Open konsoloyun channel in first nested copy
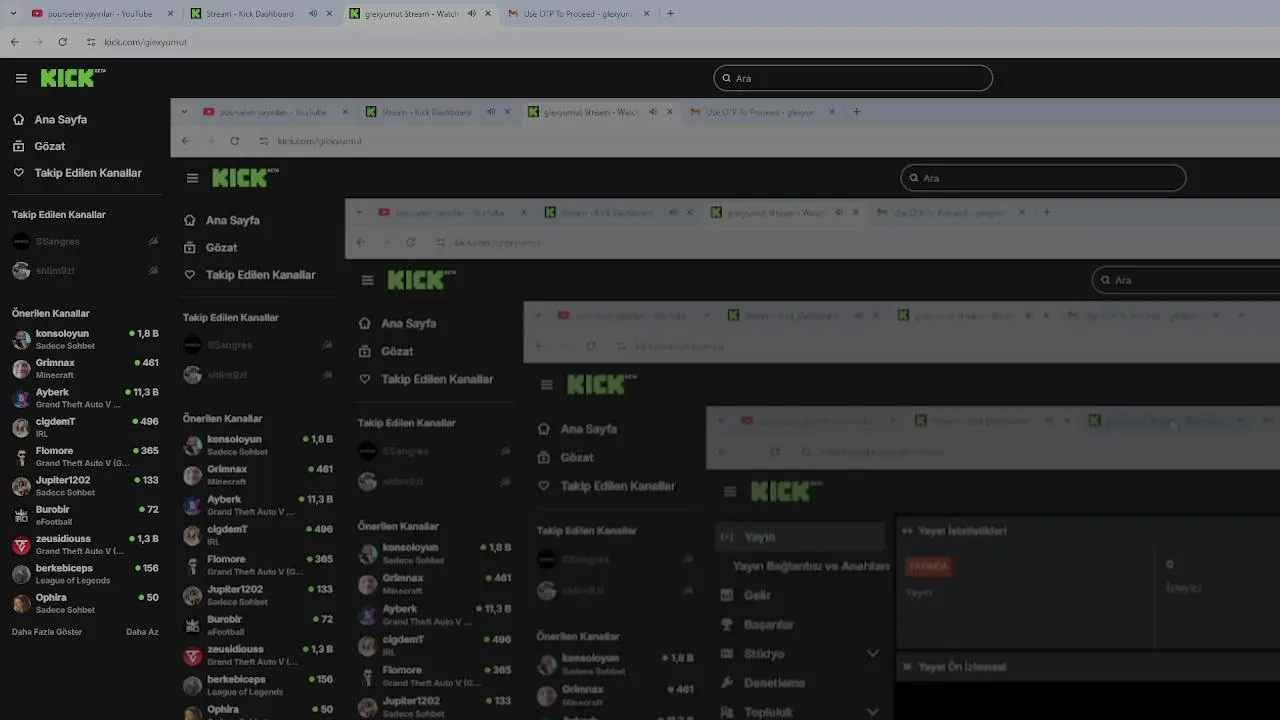Image resolution: width=1280 pixels, height=720 pixels. point(256,445)
